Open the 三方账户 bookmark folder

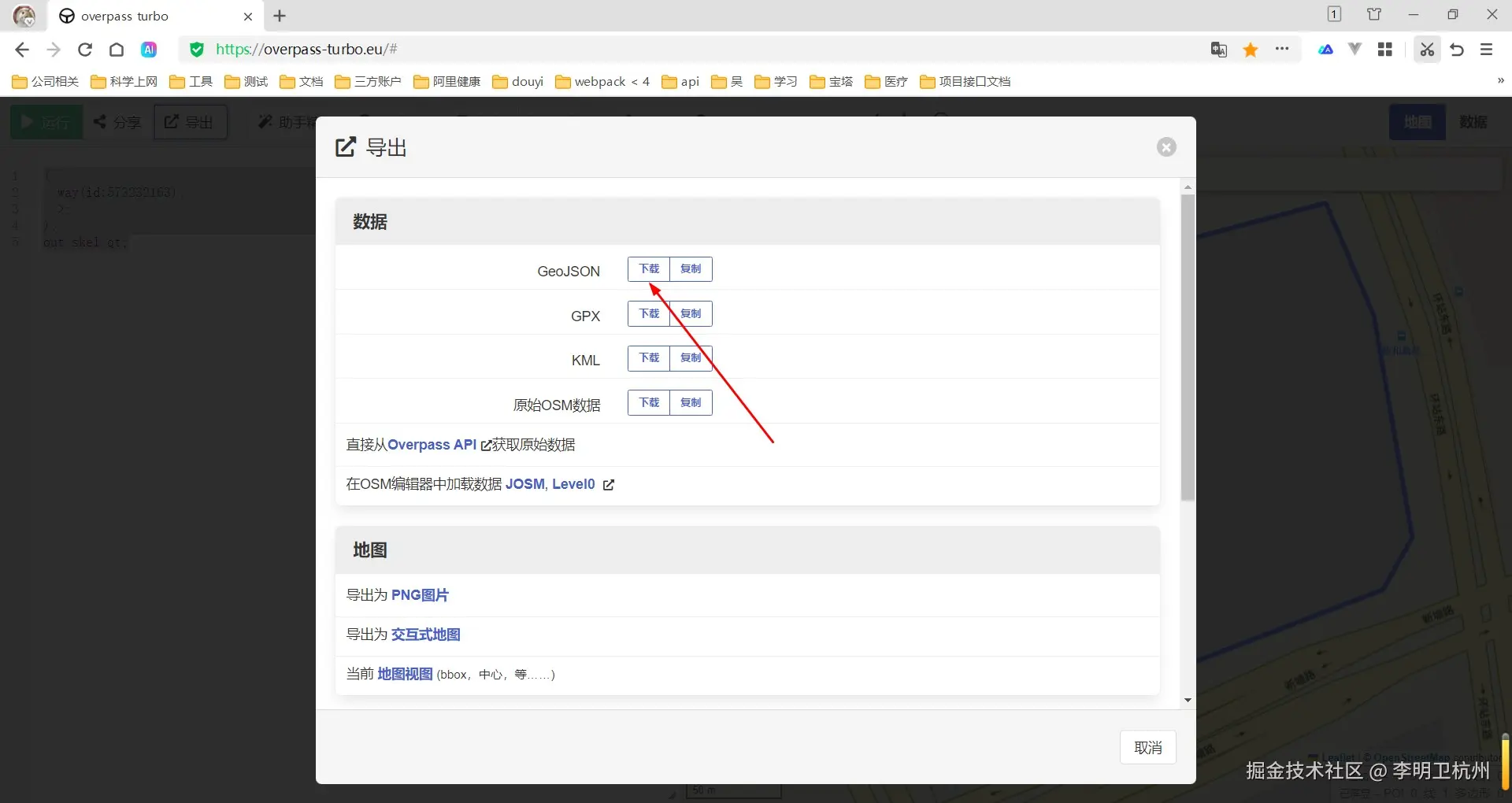pos(368,82)
